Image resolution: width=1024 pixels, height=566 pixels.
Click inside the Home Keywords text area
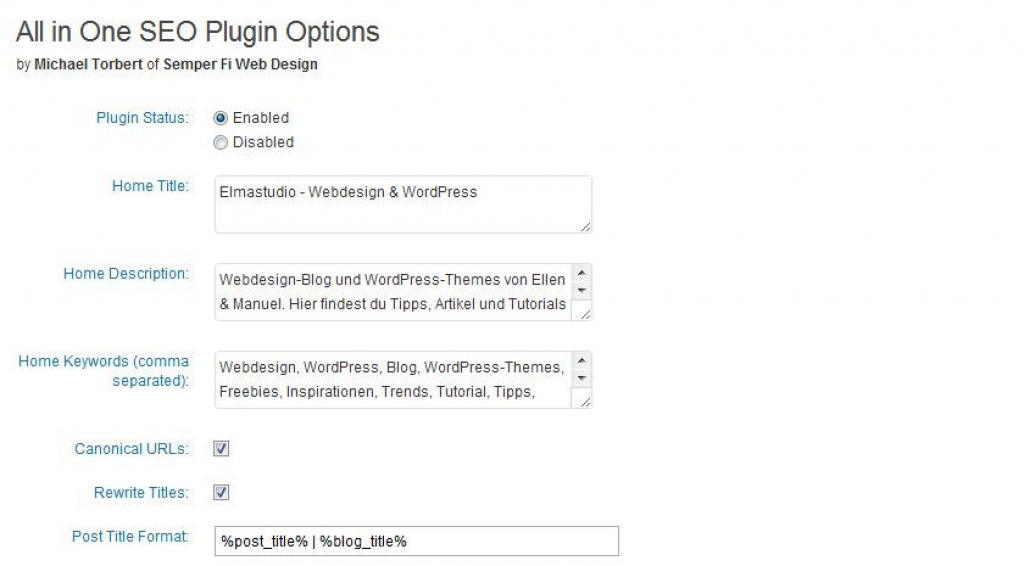(x=392, y=380)
